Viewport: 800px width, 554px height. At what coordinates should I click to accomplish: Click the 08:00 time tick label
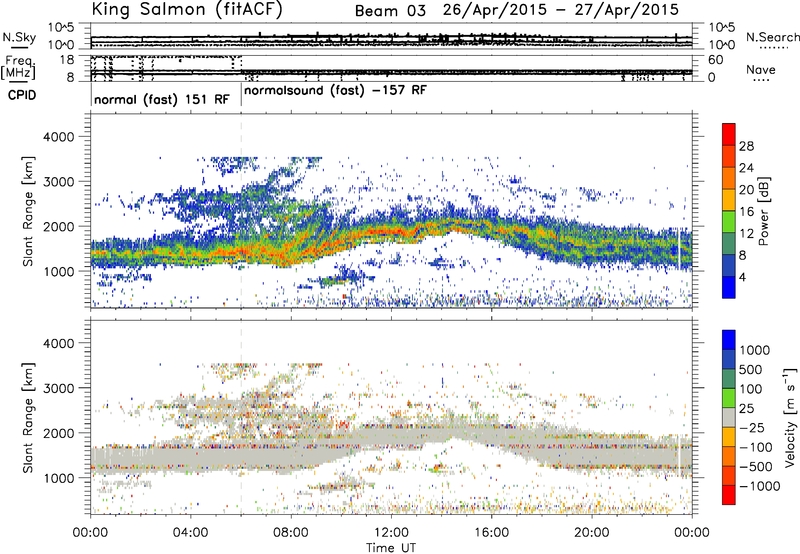(291, 533)
